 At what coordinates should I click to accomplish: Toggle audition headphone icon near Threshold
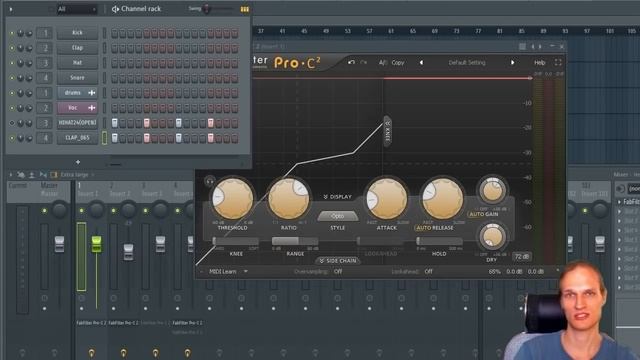[x=210, y=181]
